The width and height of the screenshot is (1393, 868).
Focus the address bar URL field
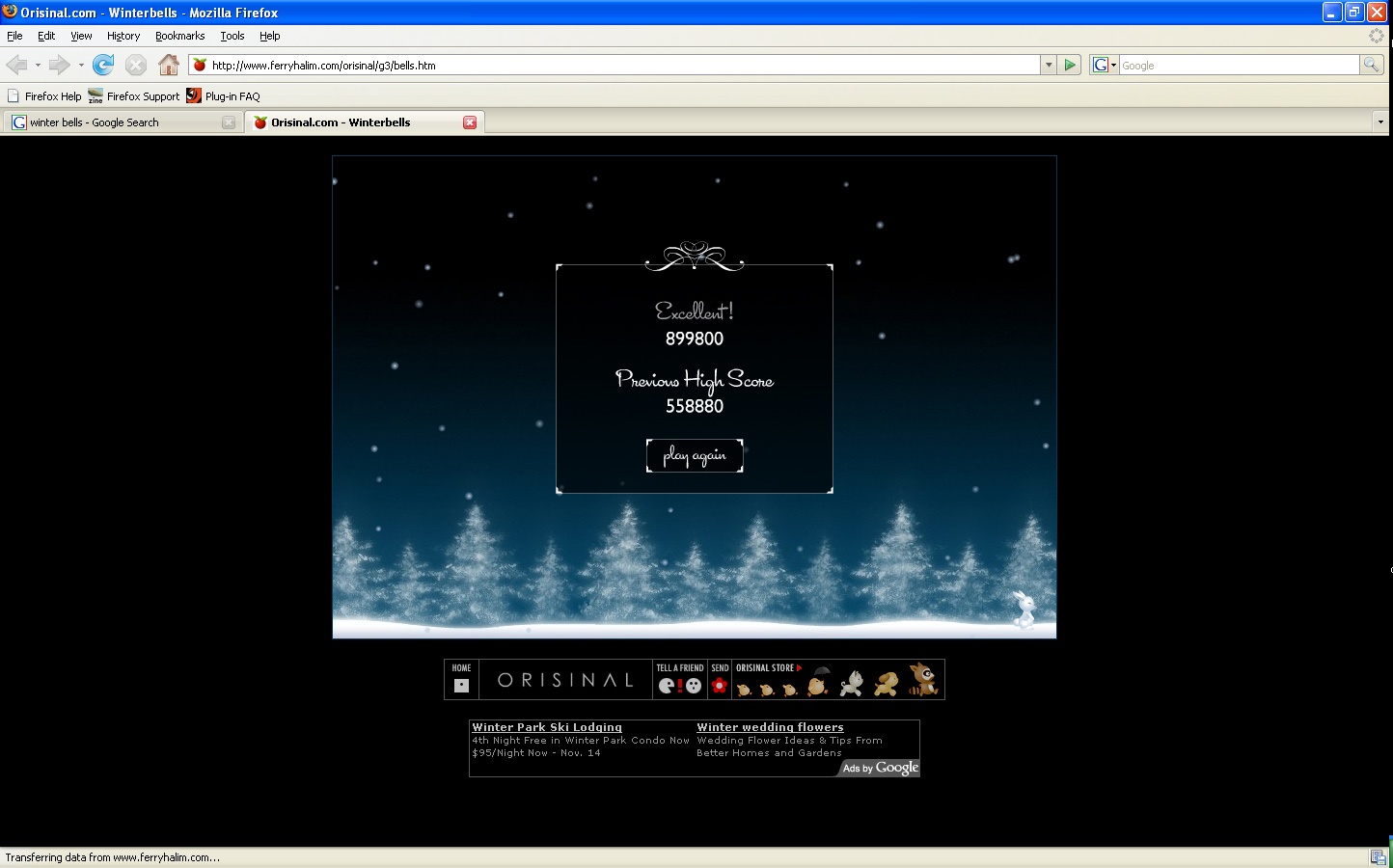(x=624, y=65)
